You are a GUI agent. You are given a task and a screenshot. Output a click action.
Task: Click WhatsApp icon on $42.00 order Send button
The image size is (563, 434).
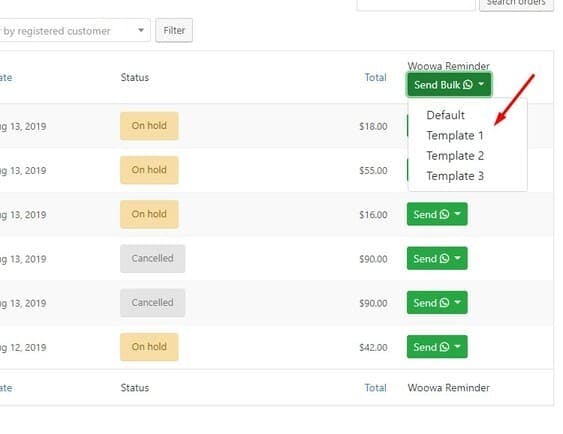(x=445, y=347)
